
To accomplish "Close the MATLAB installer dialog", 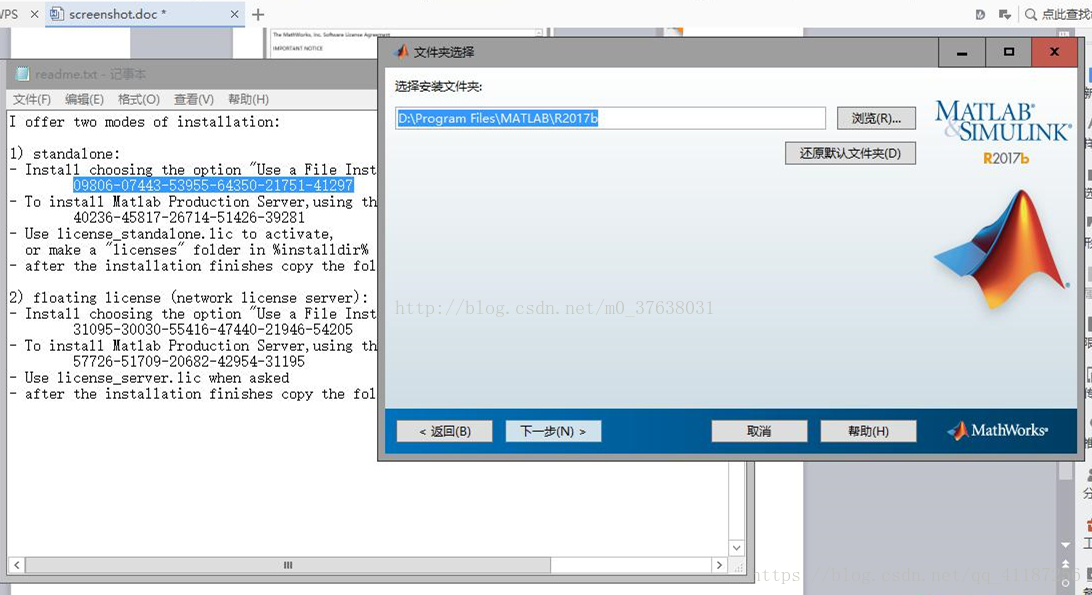I will pos(1054,52).
